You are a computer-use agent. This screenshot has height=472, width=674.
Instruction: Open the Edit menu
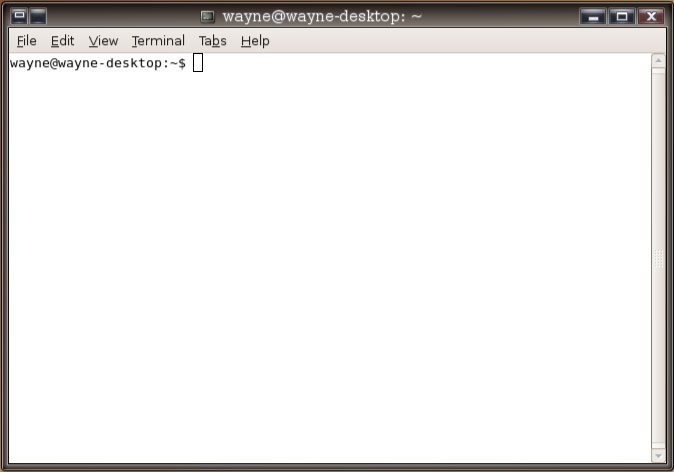point(62,41)
